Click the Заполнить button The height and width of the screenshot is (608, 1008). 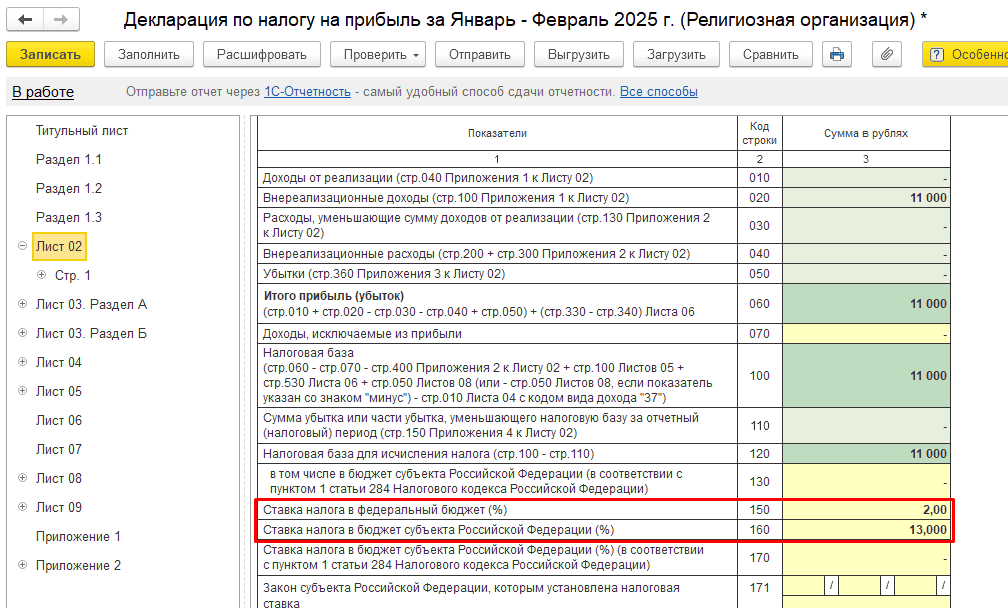pos(148,54)
